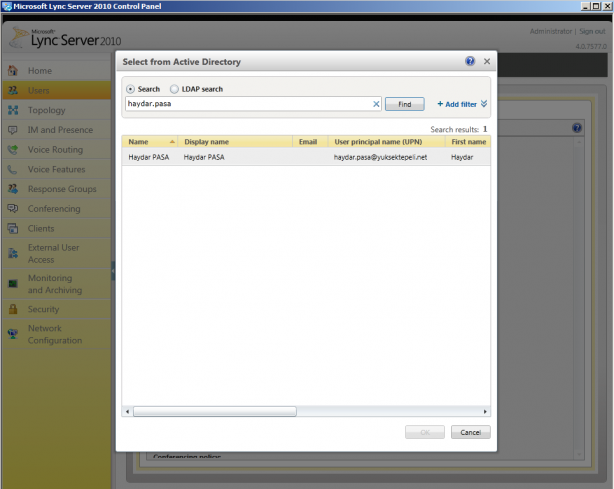Close the Select from Active Directory dialog
614x489 pixels.
point(487,61)
